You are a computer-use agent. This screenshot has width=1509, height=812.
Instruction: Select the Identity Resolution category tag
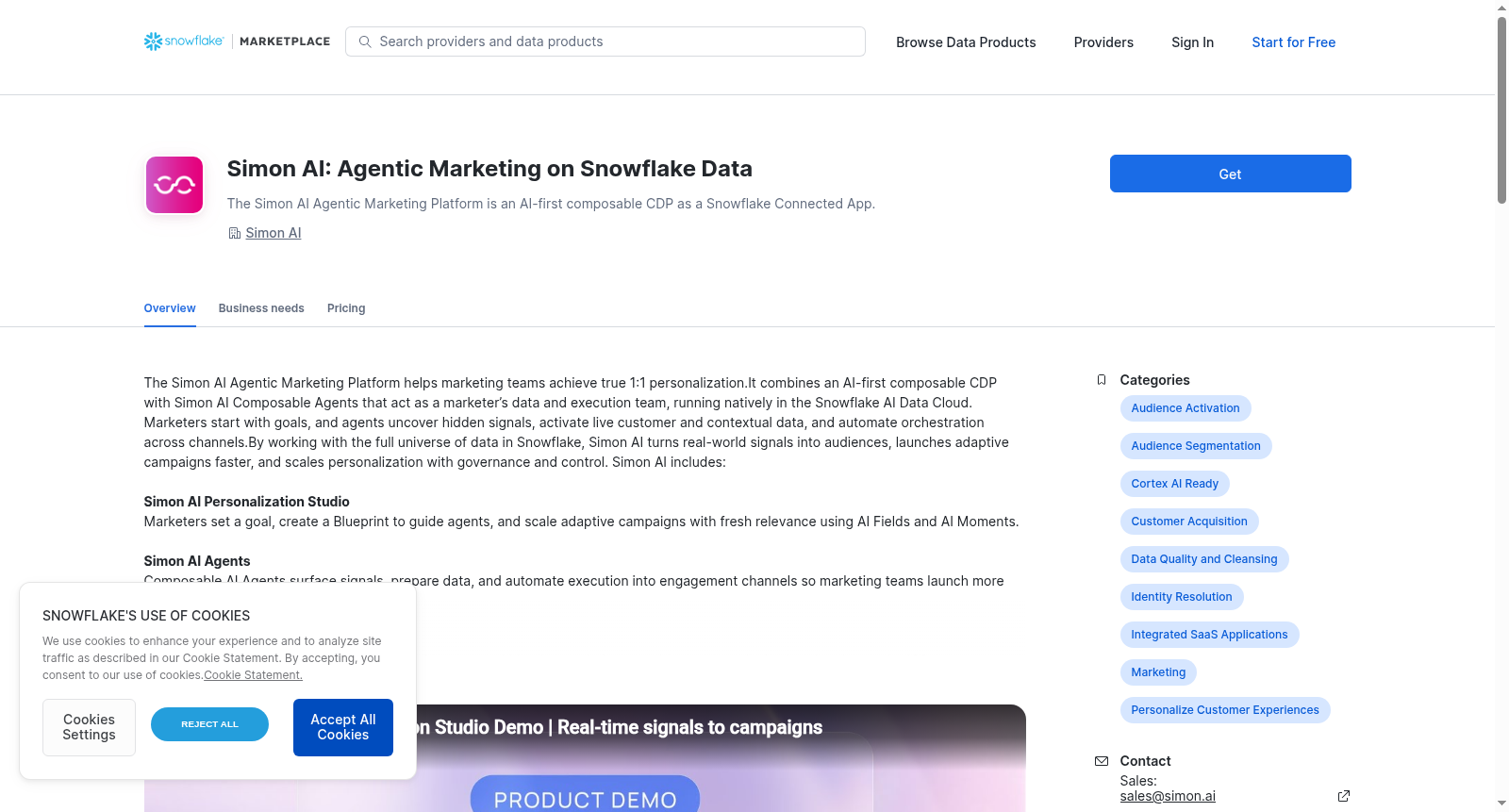(1182, 597)
